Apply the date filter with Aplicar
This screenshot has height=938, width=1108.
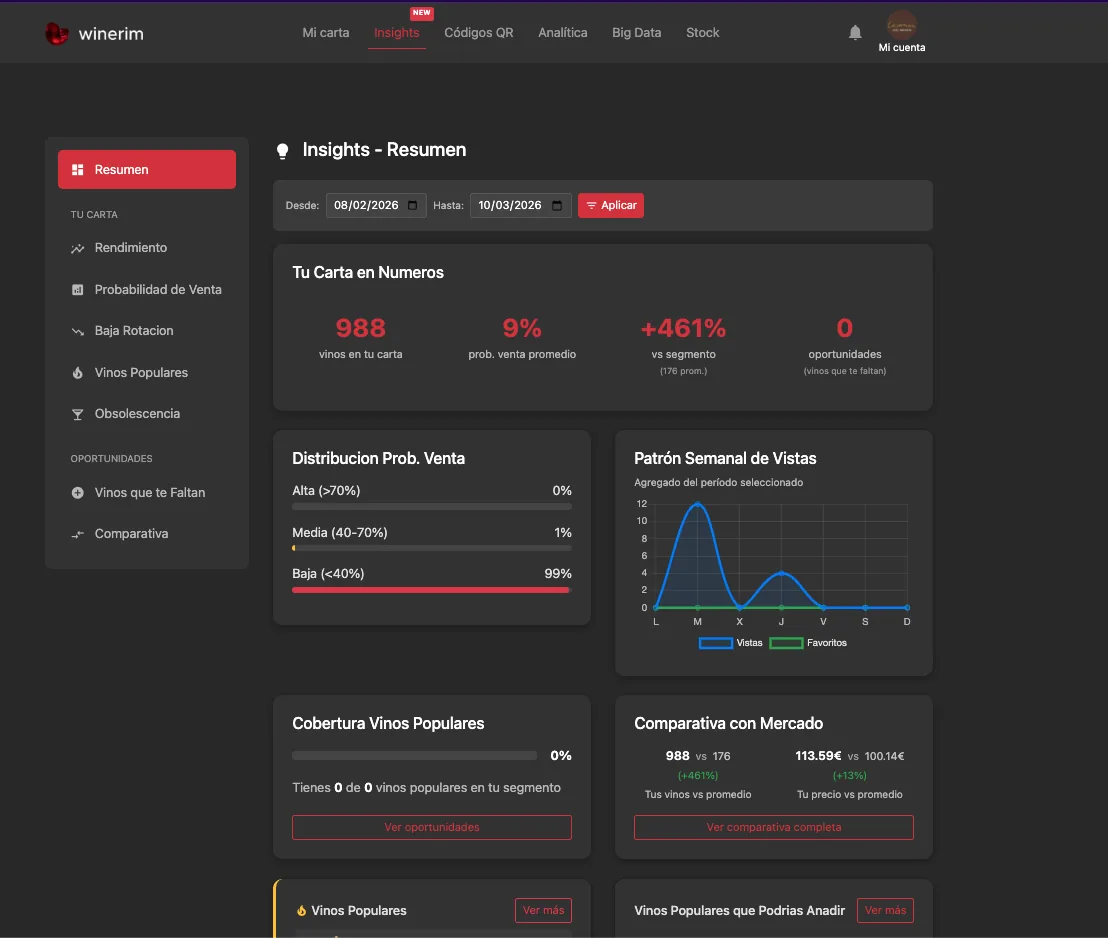pos(611,206)
